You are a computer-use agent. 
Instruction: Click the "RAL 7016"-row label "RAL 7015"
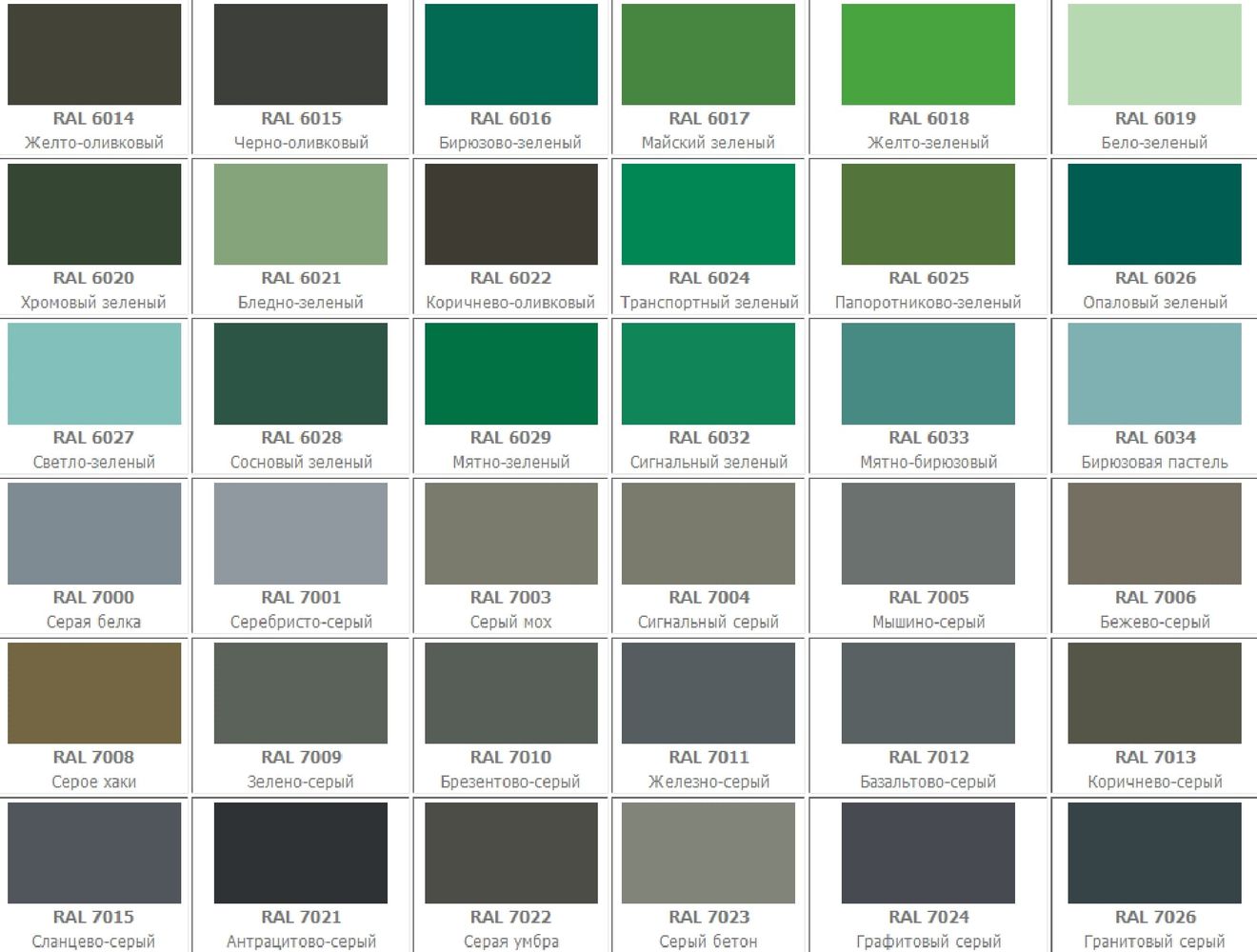pos(94,918)
